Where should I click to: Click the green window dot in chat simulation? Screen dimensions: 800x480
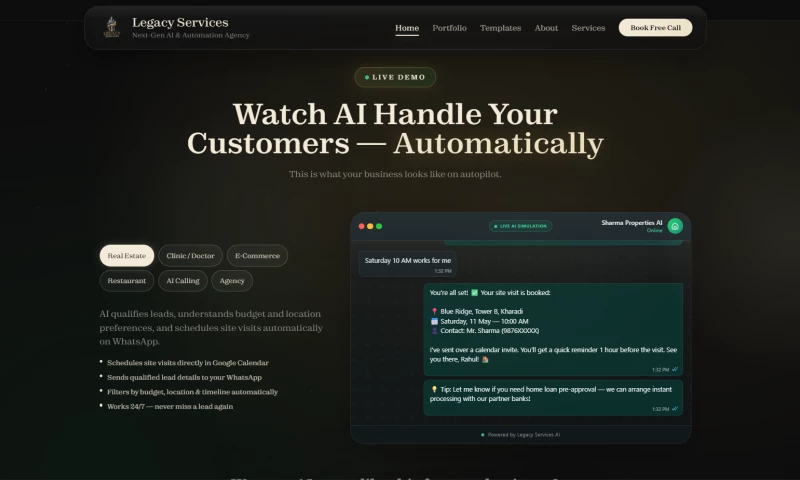tap(379, 226)
